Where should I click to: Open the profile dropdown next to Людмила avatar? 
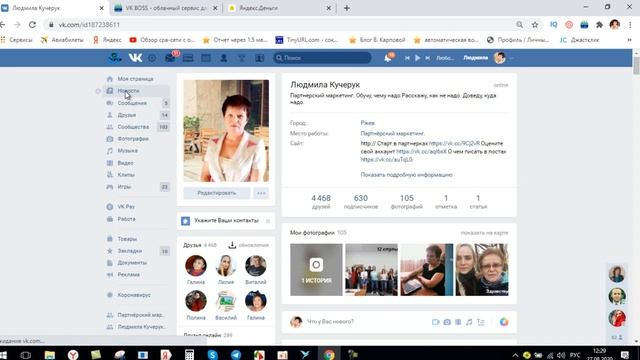511,58
